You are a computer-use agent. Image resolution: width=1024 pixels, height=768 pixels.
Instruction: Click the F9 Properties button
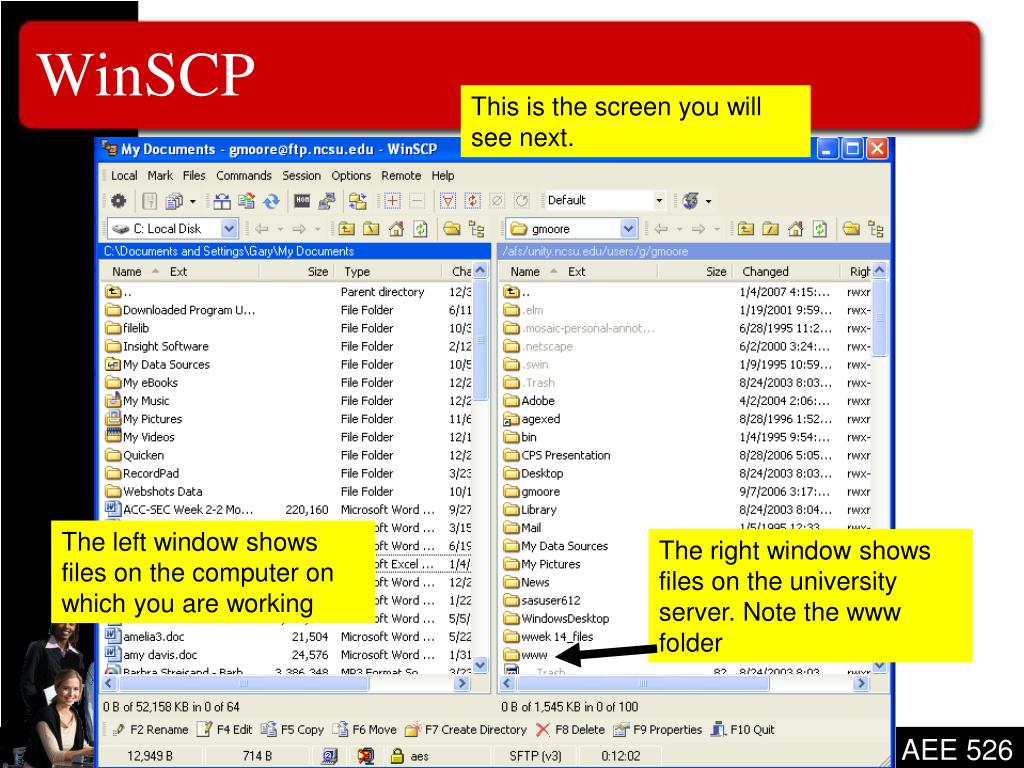pos(658,729)
